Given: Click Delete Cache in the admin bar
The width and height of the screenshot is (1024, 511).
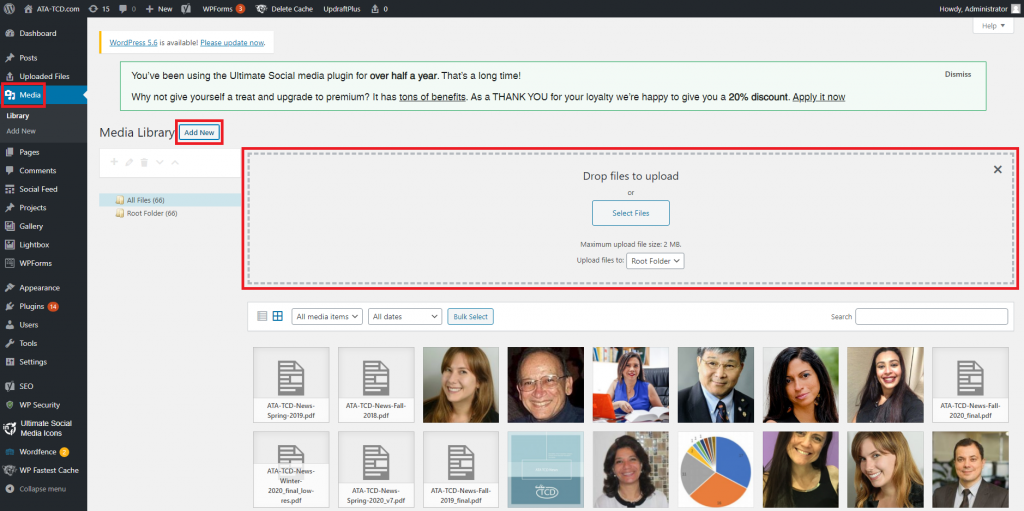Looking at the screenshot, I should click(285, 9).
